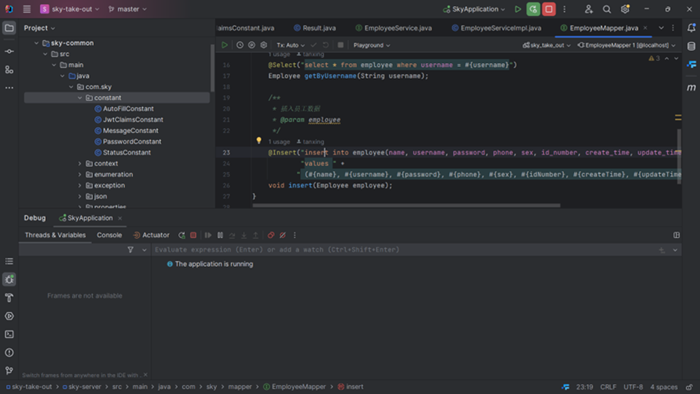Switch to Console tab

(109, 235)
